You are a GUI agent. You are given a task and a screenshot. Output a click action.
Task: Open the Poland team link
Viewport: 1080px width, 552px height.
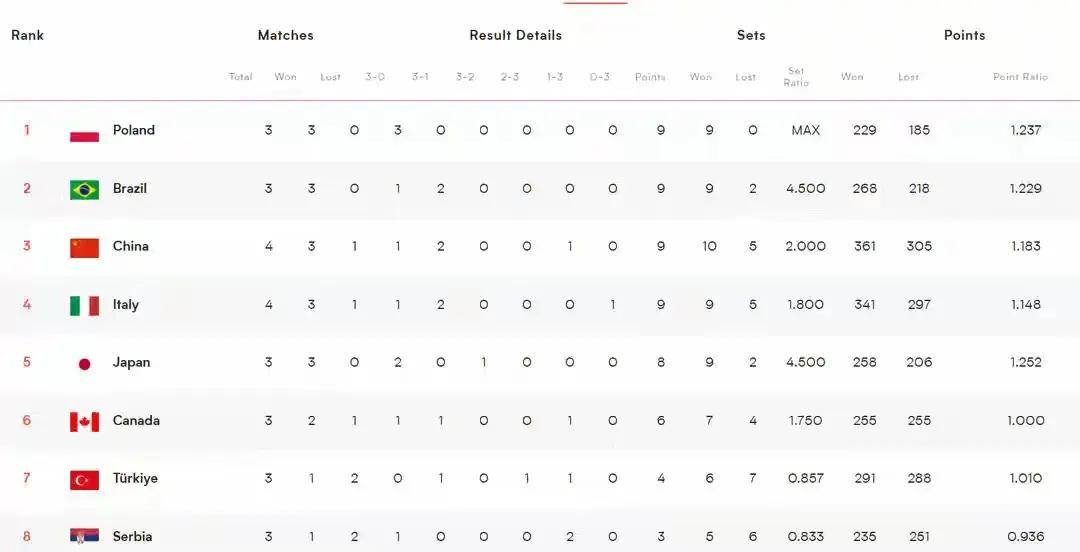[x=134, y=130]
